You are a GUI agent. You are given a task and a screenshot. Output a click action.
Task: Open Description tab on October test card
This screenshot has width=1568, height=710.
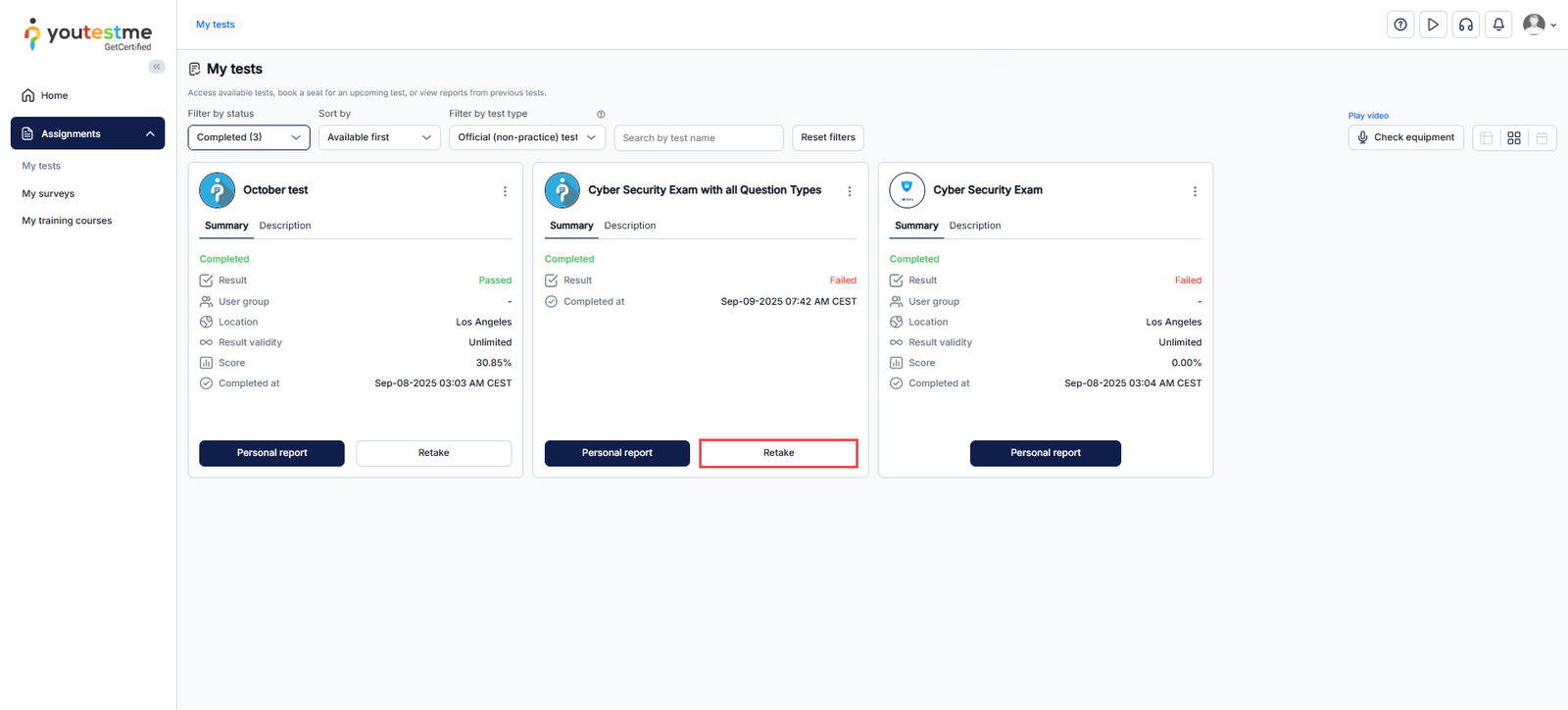(x=285, y=226)
